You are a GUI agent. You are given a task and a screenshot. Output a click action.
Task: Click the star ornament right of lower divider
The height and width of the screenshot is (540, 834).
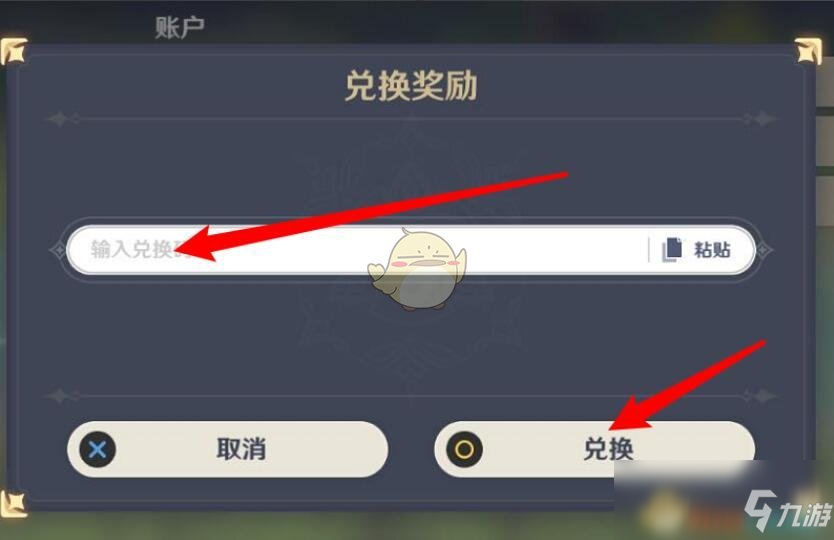pyautogui.click(x=762, y=396)
